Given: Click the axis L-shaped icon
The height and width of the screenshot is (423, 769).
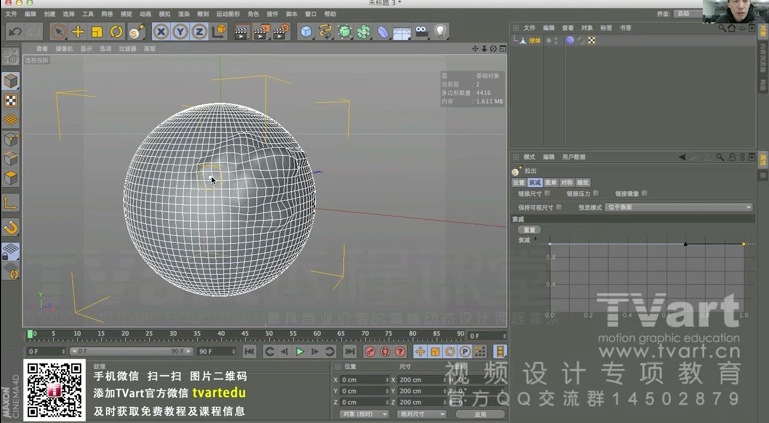Looking at the screenshot, I should [11, 203].
